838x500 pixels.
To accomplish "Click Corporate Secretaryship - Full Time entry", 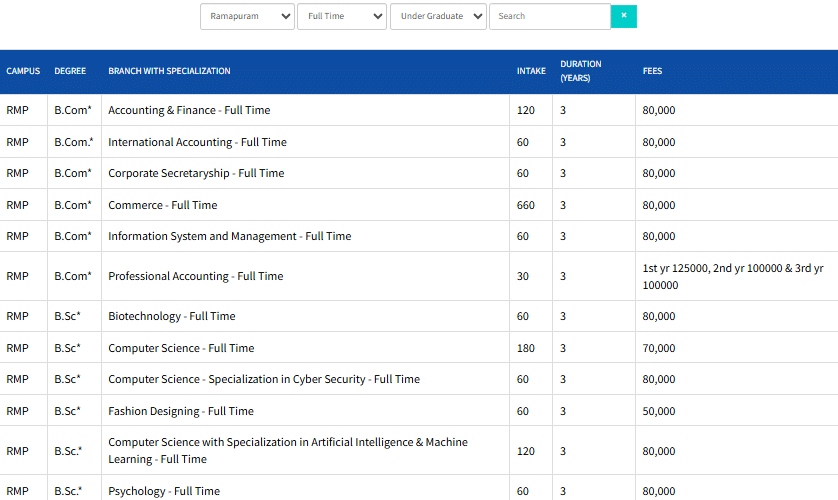I will 196,173.
